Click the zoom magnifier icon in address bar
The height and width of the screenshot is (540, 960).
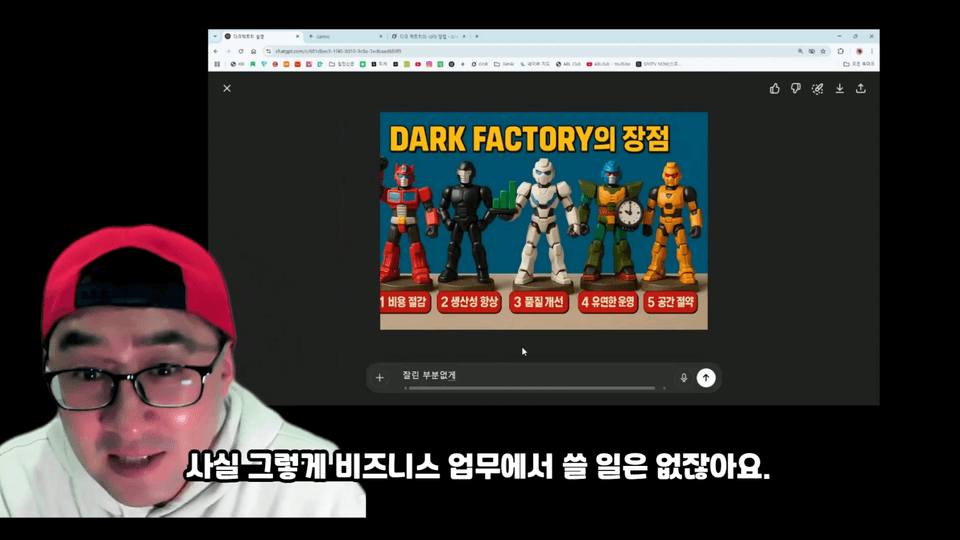coord(800,51)
